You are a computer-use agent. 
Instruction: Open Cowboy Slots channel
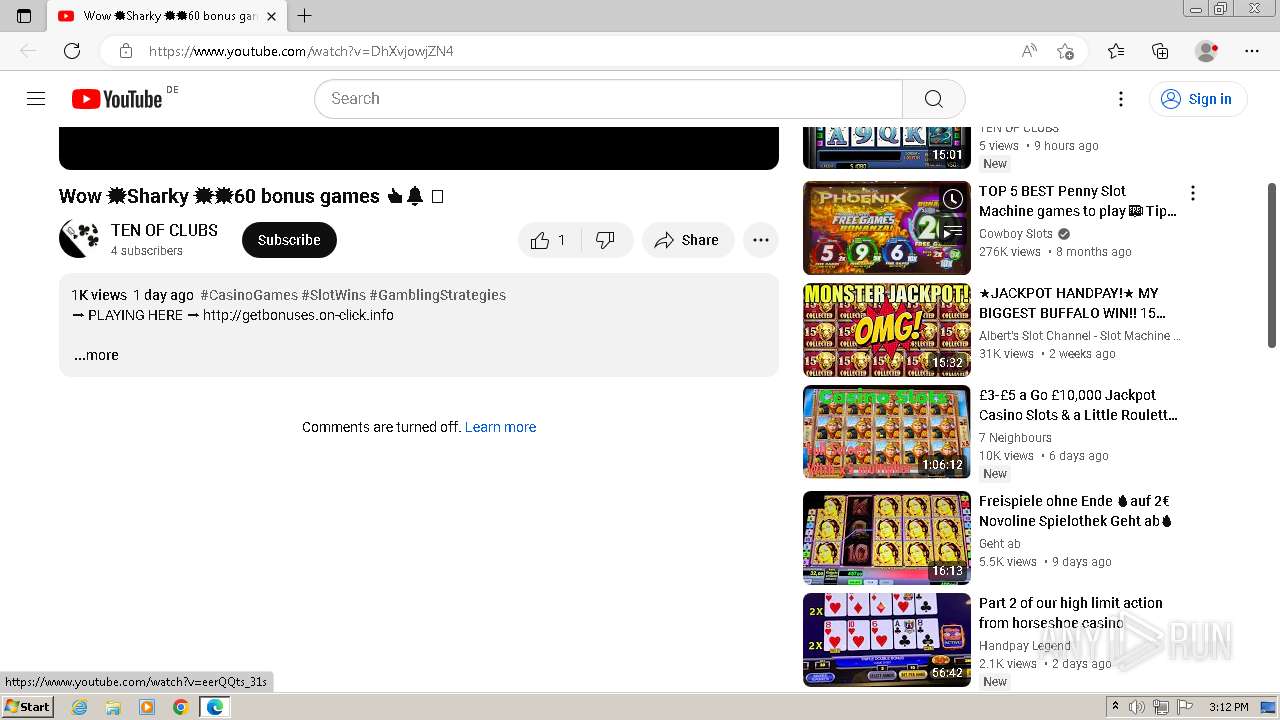[x=1016, y=234]
